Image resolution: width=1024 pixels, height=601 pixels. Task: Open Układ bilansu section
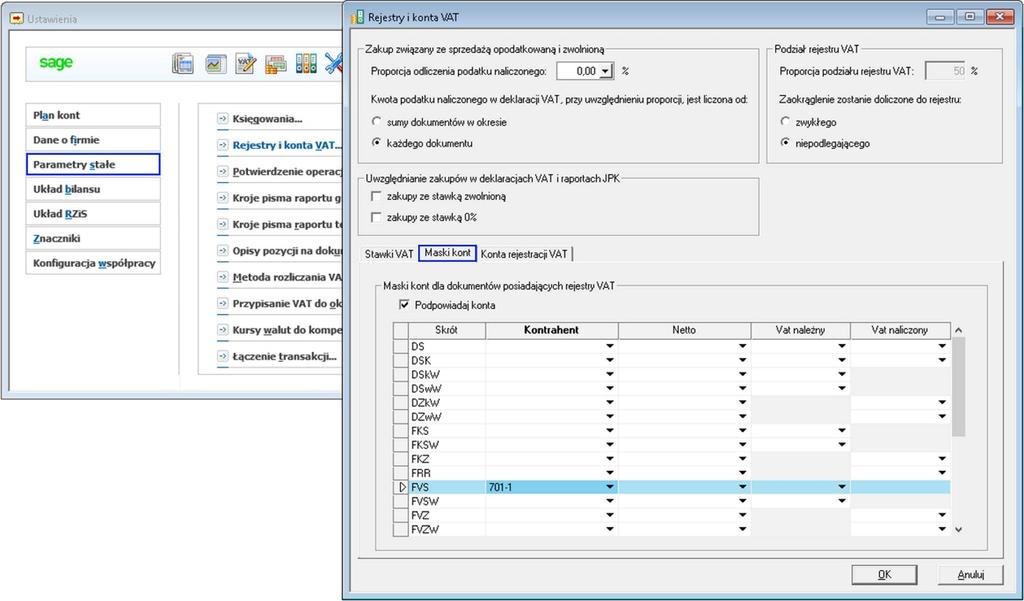coord(93,189)
